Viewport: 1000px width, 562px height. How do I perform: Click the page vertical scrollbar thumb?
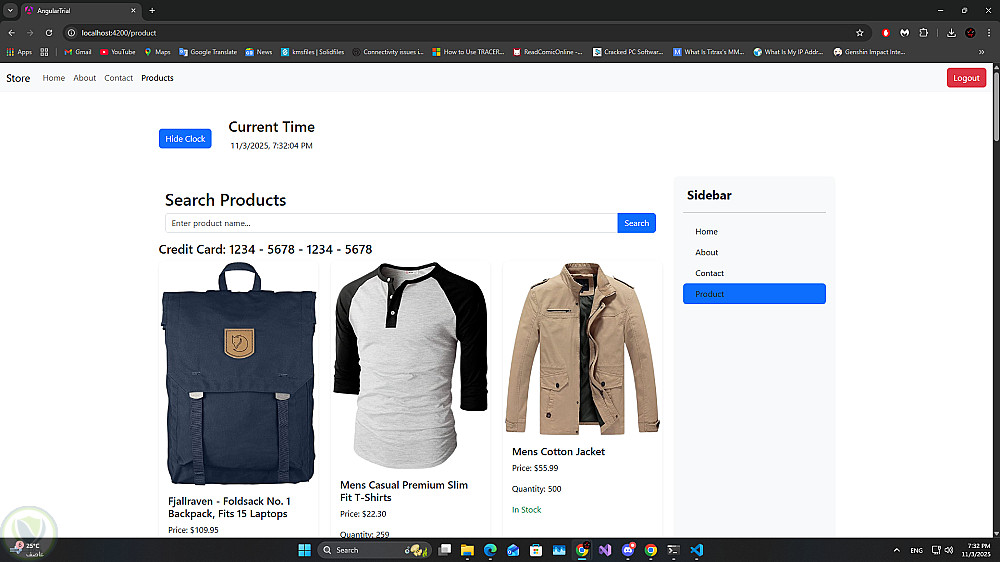pyautogui.click(x=996, y=105)
